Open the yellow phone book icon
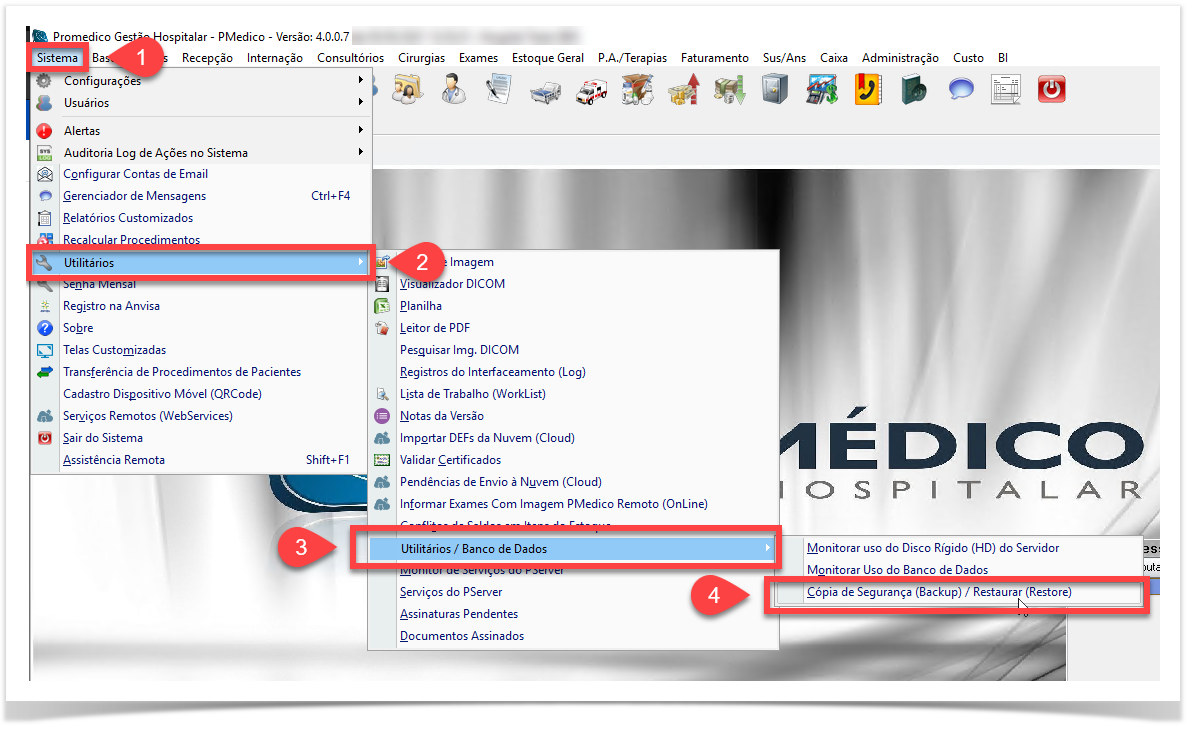 click(x=866, y=90)
